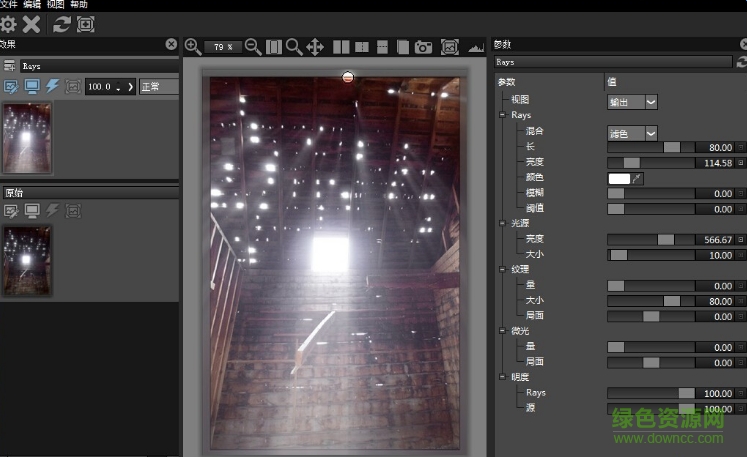The height and width of the screenshot is (457, 747).
Task: Click the gear settings icon
Action: click(8, 23)
